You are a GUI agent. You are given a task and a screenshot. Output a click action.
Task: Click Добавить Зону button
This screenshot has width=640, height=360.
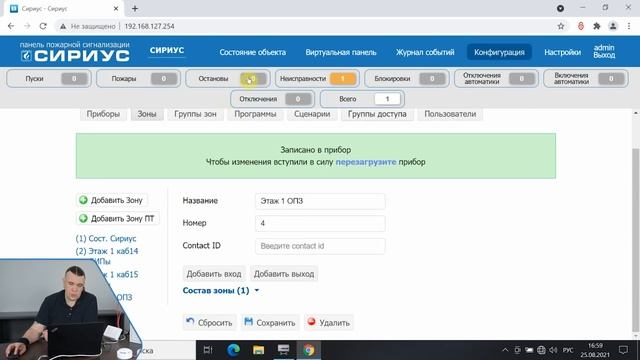click(112, 200)
